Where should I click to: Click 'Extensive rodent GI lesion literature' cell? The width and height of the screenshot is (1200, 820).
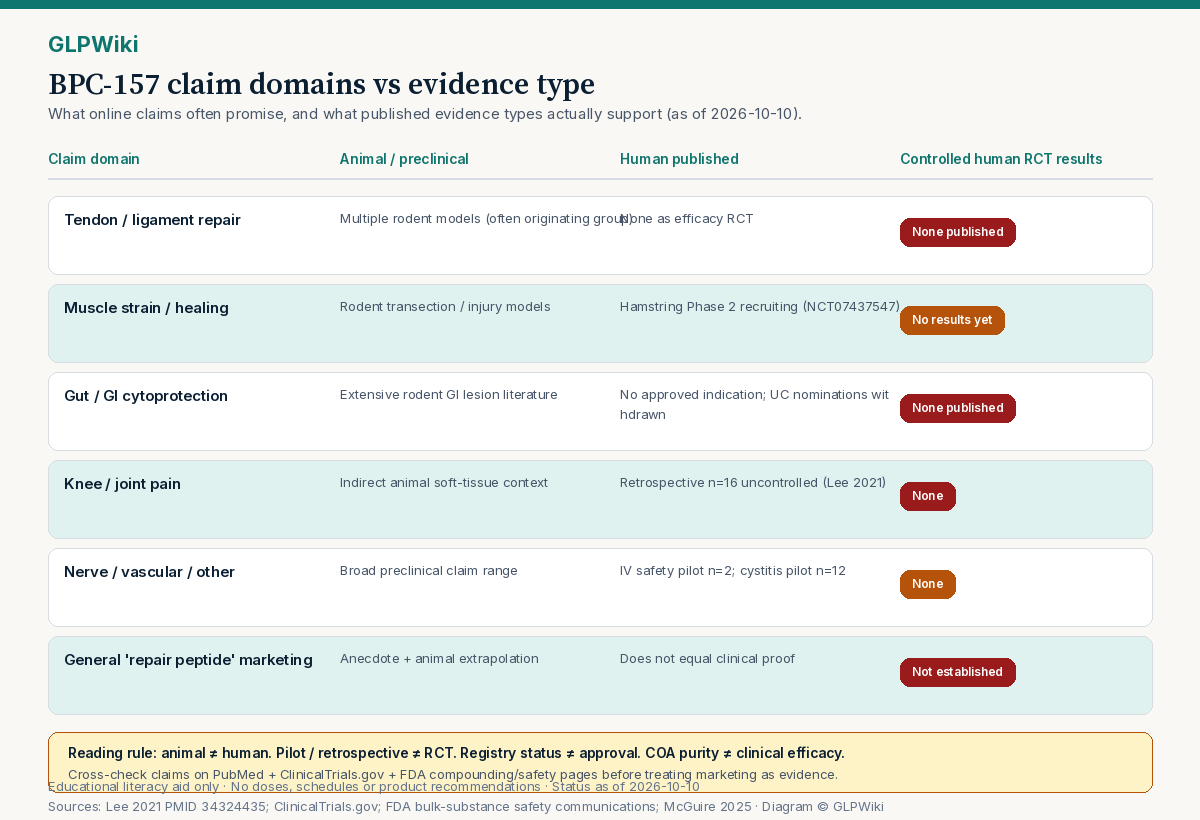[x=449, y=395]
